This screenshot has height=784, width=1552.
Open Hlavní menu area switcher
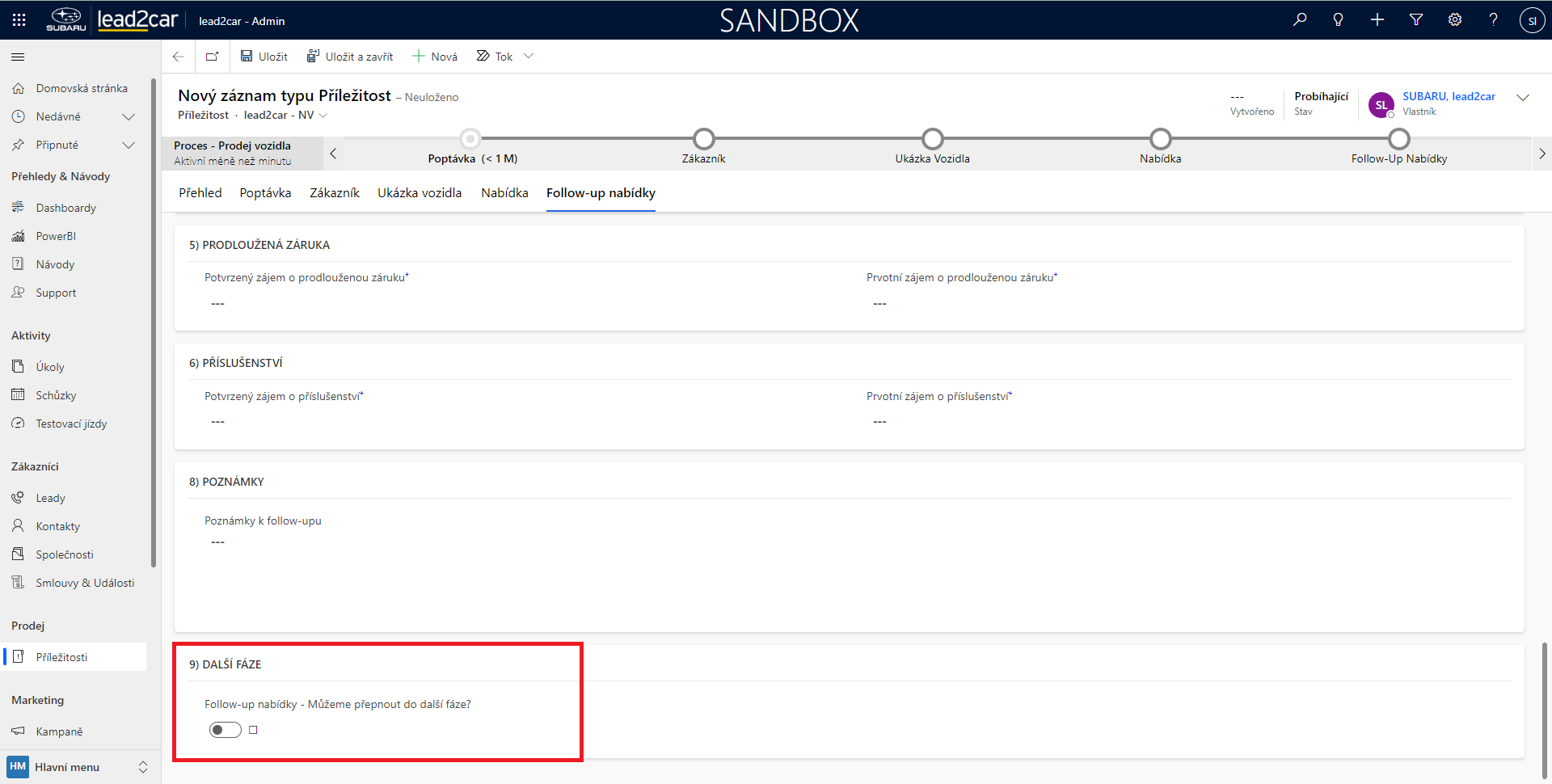click(78, 767)
